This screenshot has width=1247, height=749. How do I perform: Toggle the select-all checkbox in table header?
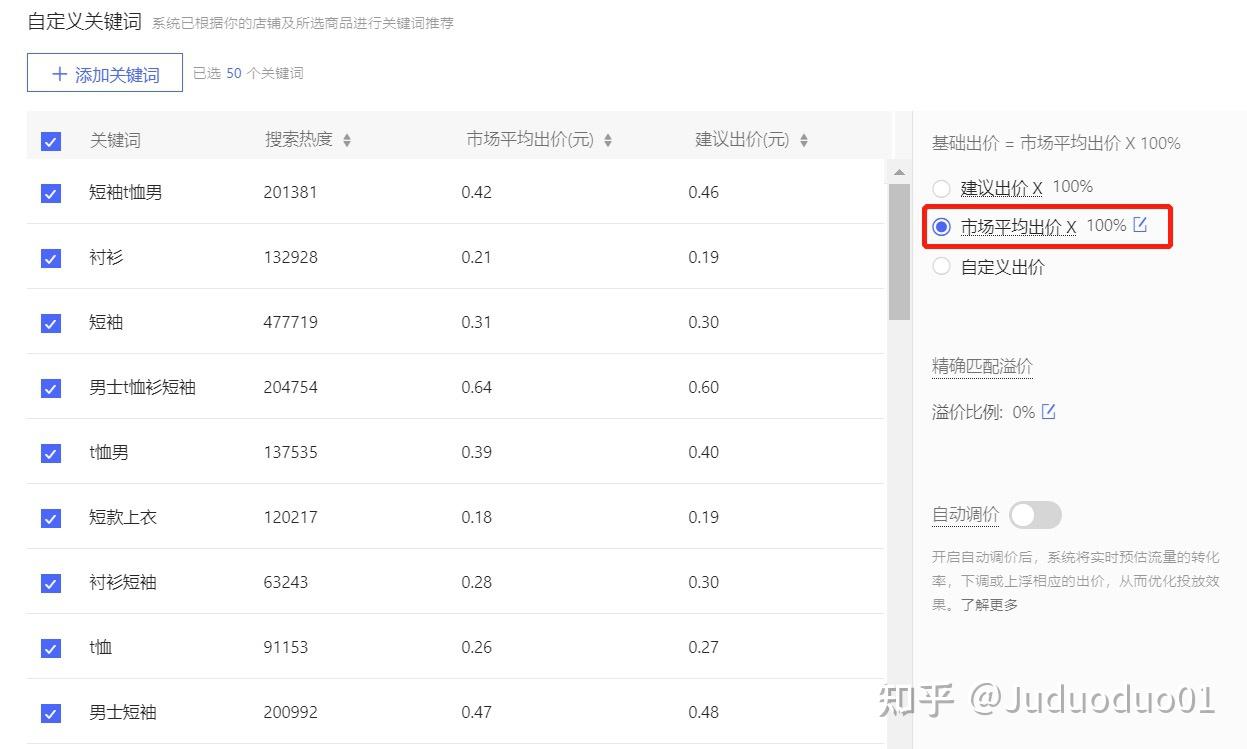51,141
